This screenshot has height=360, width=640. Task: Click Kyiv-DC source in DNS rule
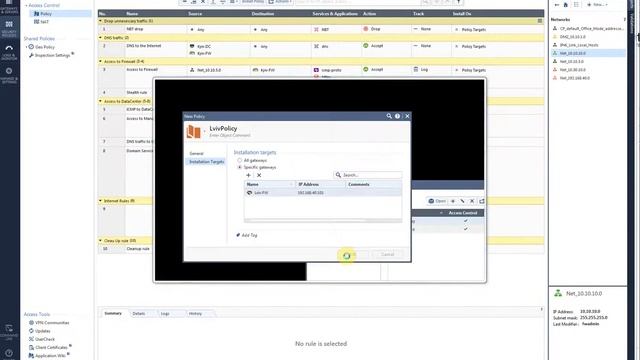tap(200, 47)
